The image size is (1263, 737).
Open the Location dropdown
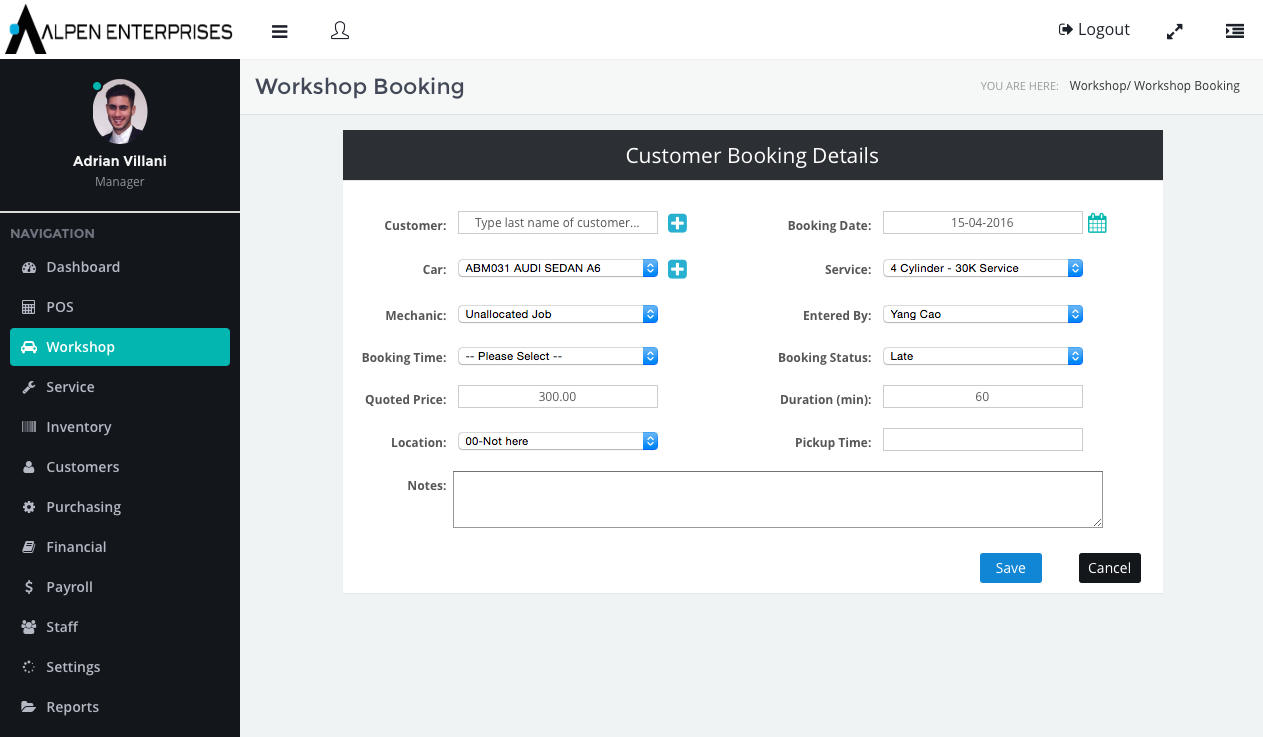coord(557,441)
